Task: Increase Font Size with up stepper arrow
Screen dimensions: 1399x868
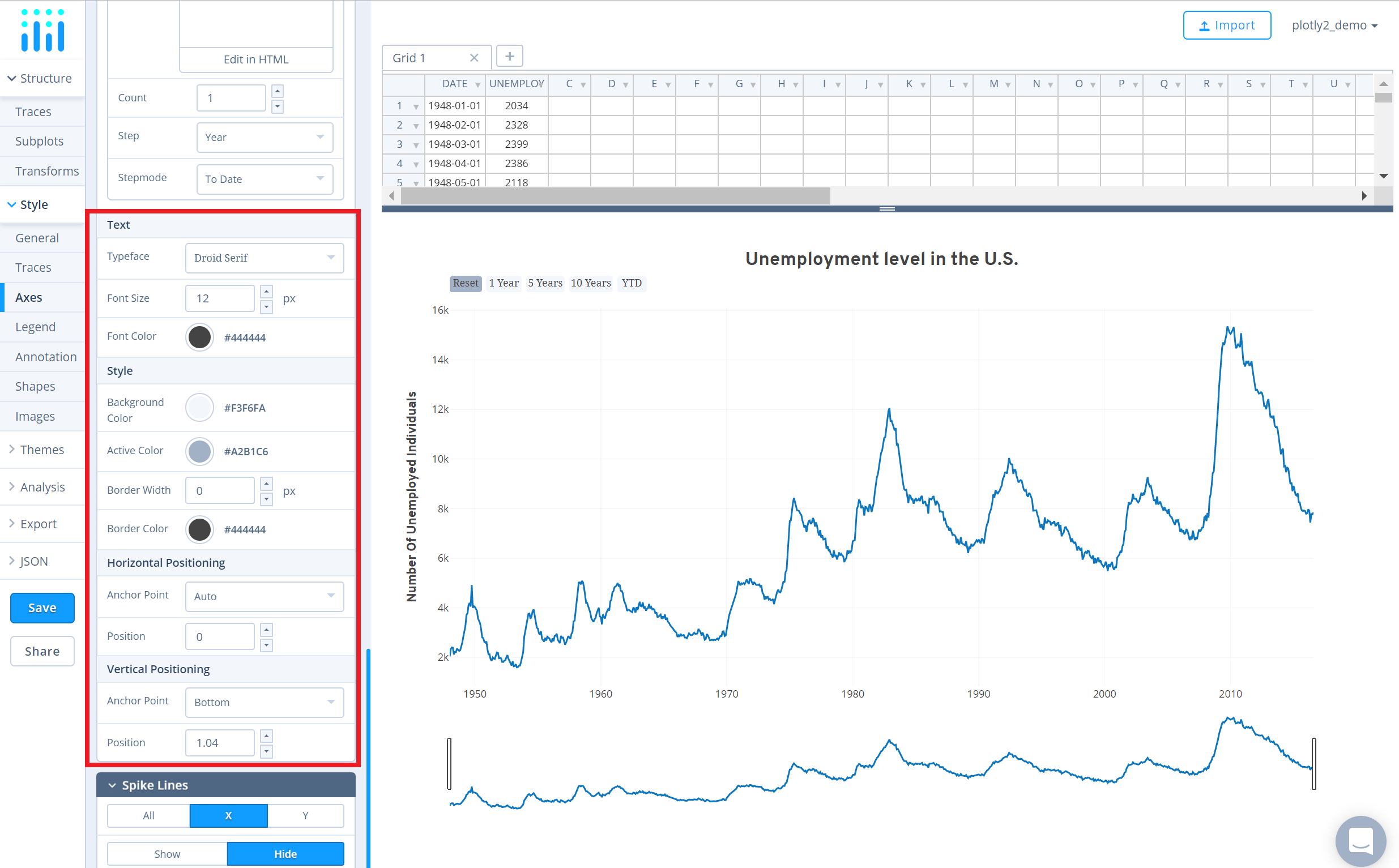Action: point(266,292)
